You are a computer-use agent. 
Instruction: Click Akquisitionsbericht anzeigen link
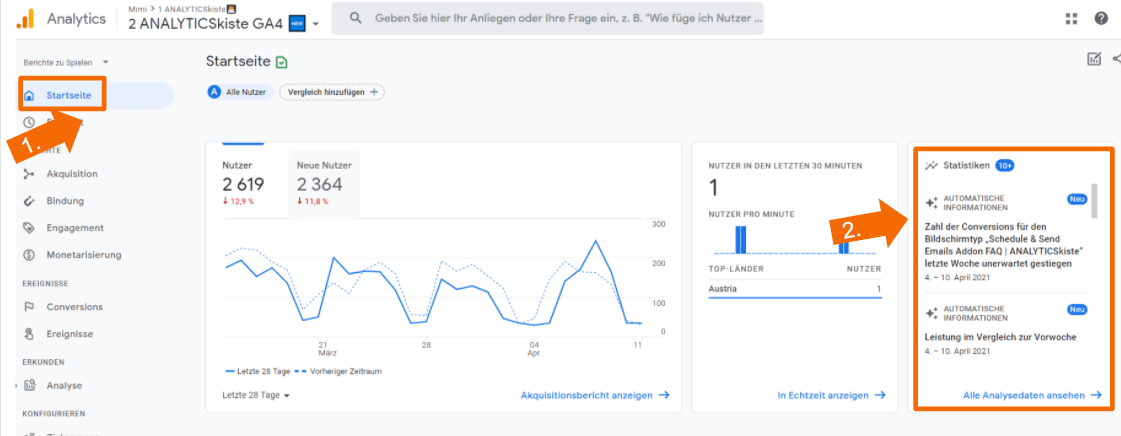click(595, 395)
